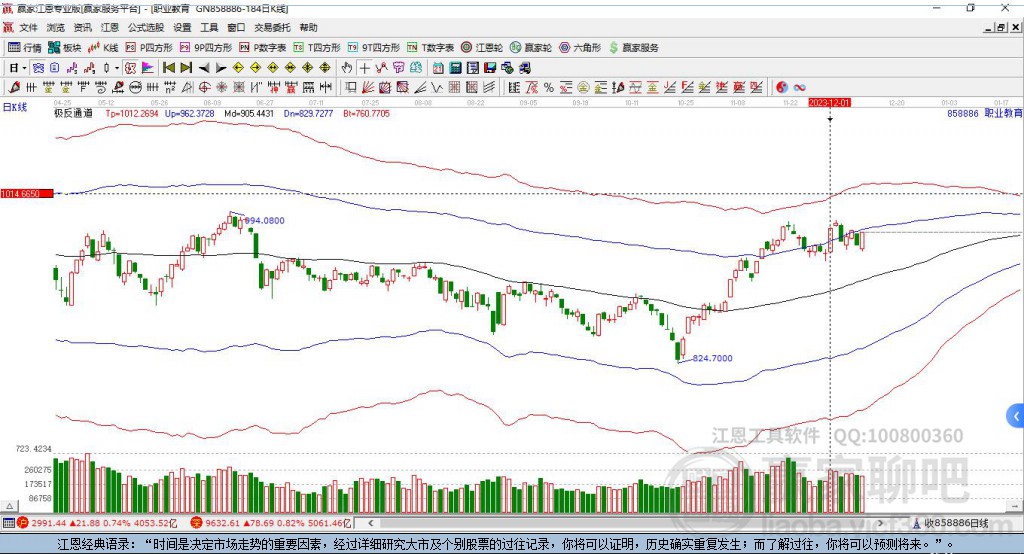The image size is (1024, 554).
Task: Click the yin-yang circle icon
Action: coord(781,87)
